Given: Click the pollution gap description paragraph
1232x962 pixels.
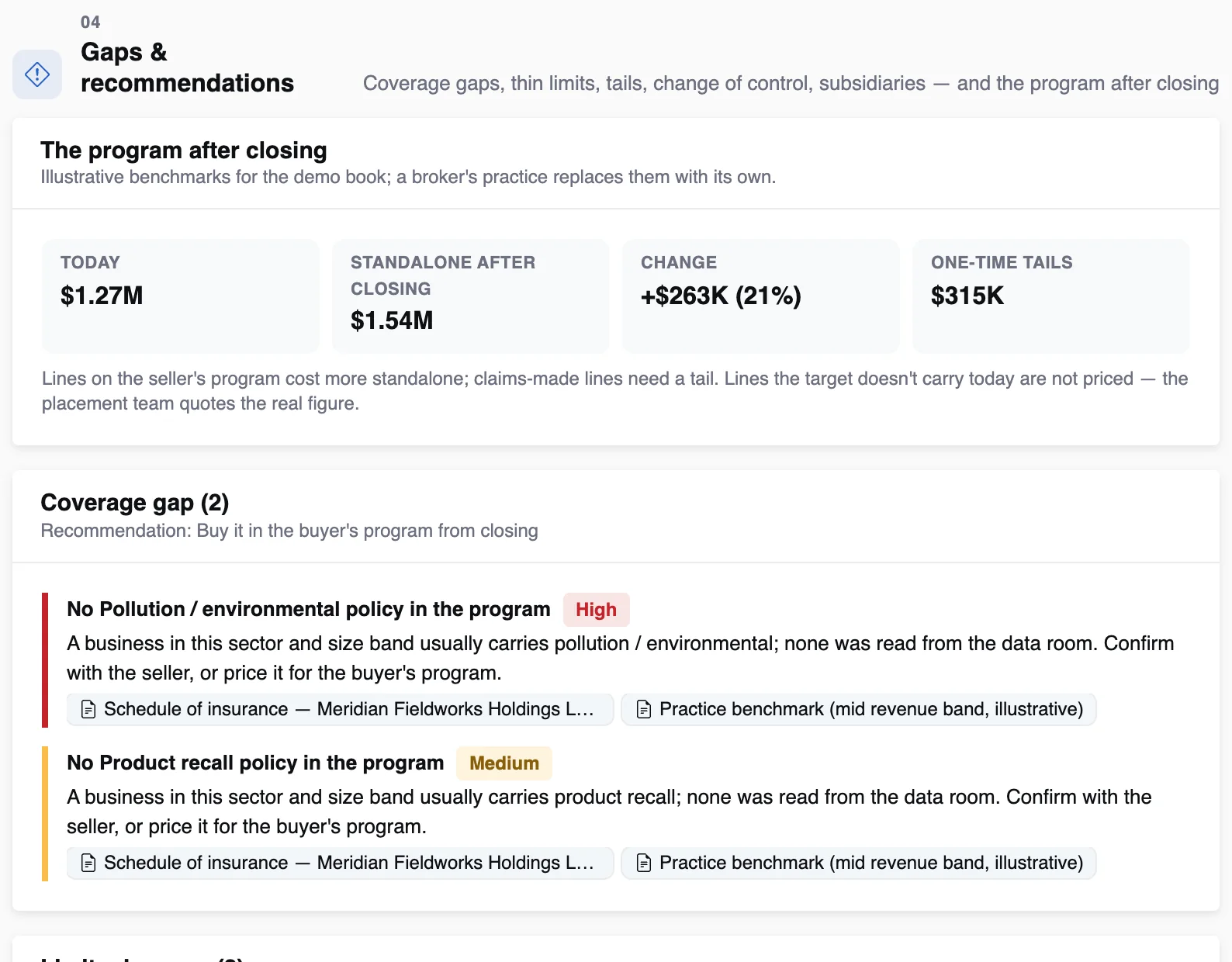Looking at the screenshot, I should pyautogui.click(x=621, y=658).
